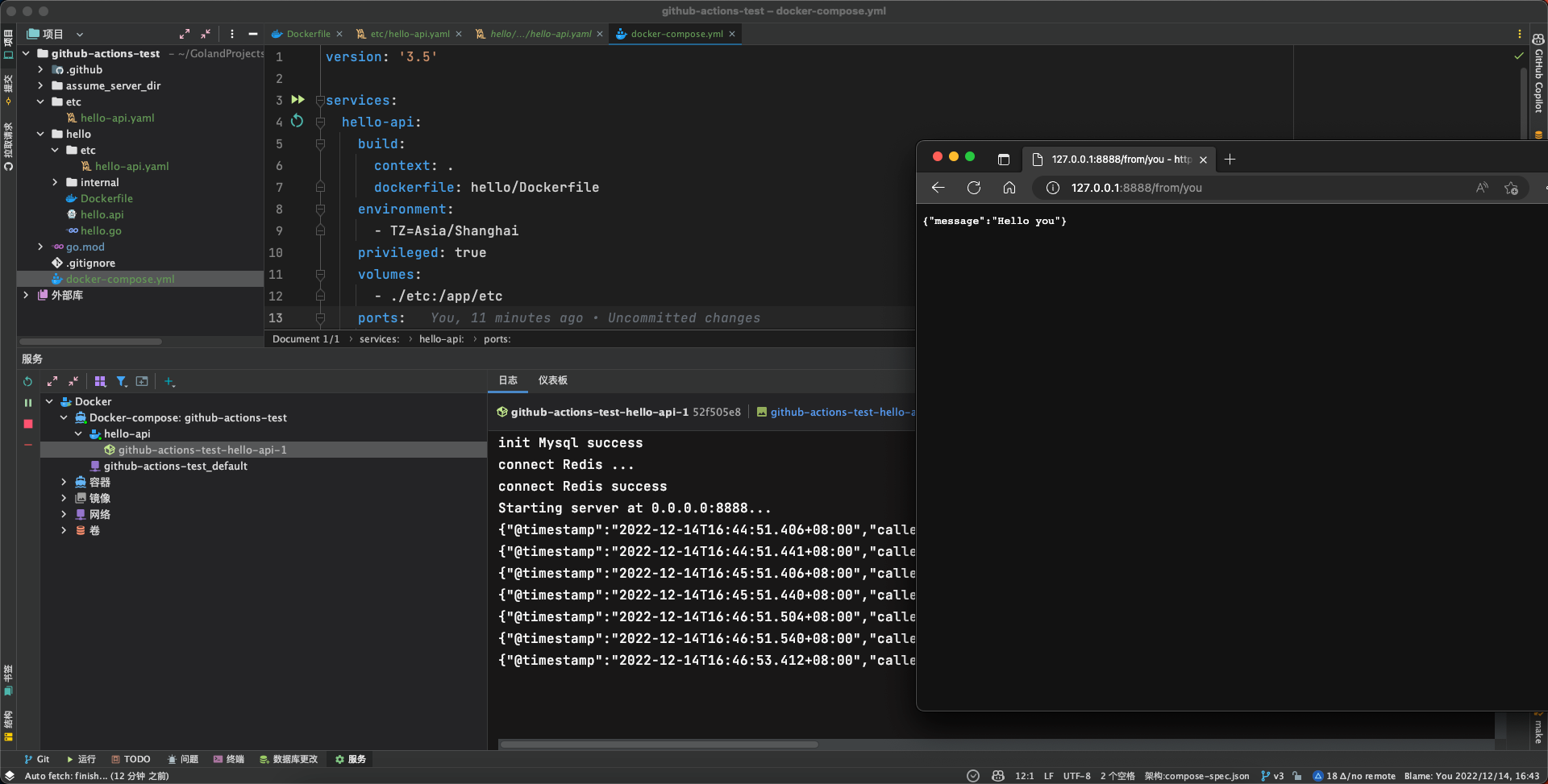Click the inspection checkmark in the editor's top corner
Screen dimensions: 1548x784
point(1519,56)
